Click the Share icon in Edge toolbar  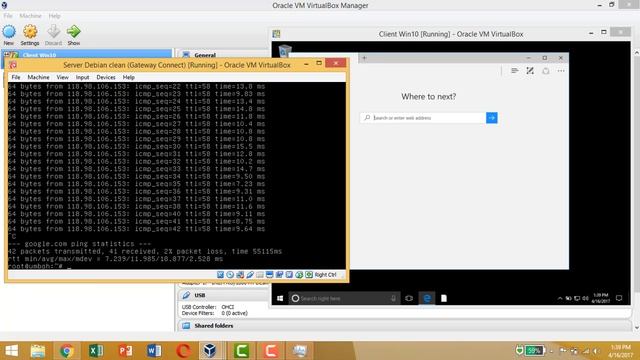[x=546, y=71]
